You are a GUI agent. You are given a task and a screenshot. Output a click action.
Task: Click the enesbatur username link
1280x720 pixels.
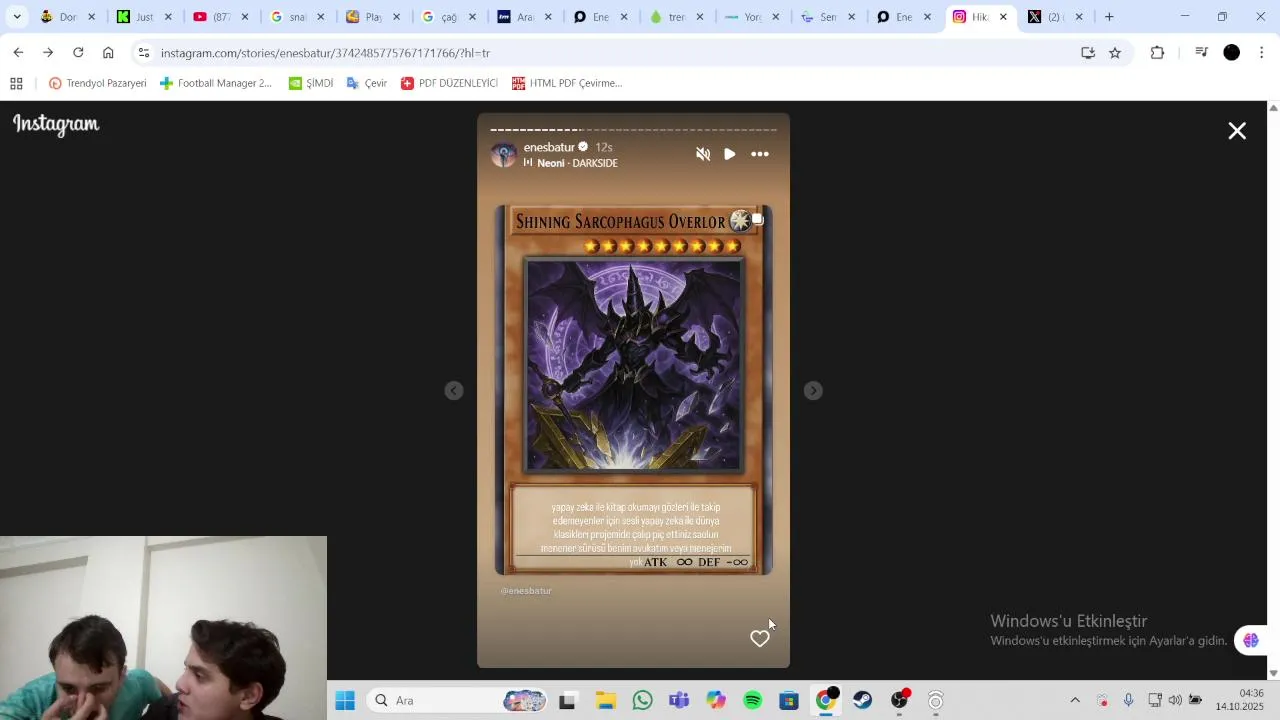[549, 147]
